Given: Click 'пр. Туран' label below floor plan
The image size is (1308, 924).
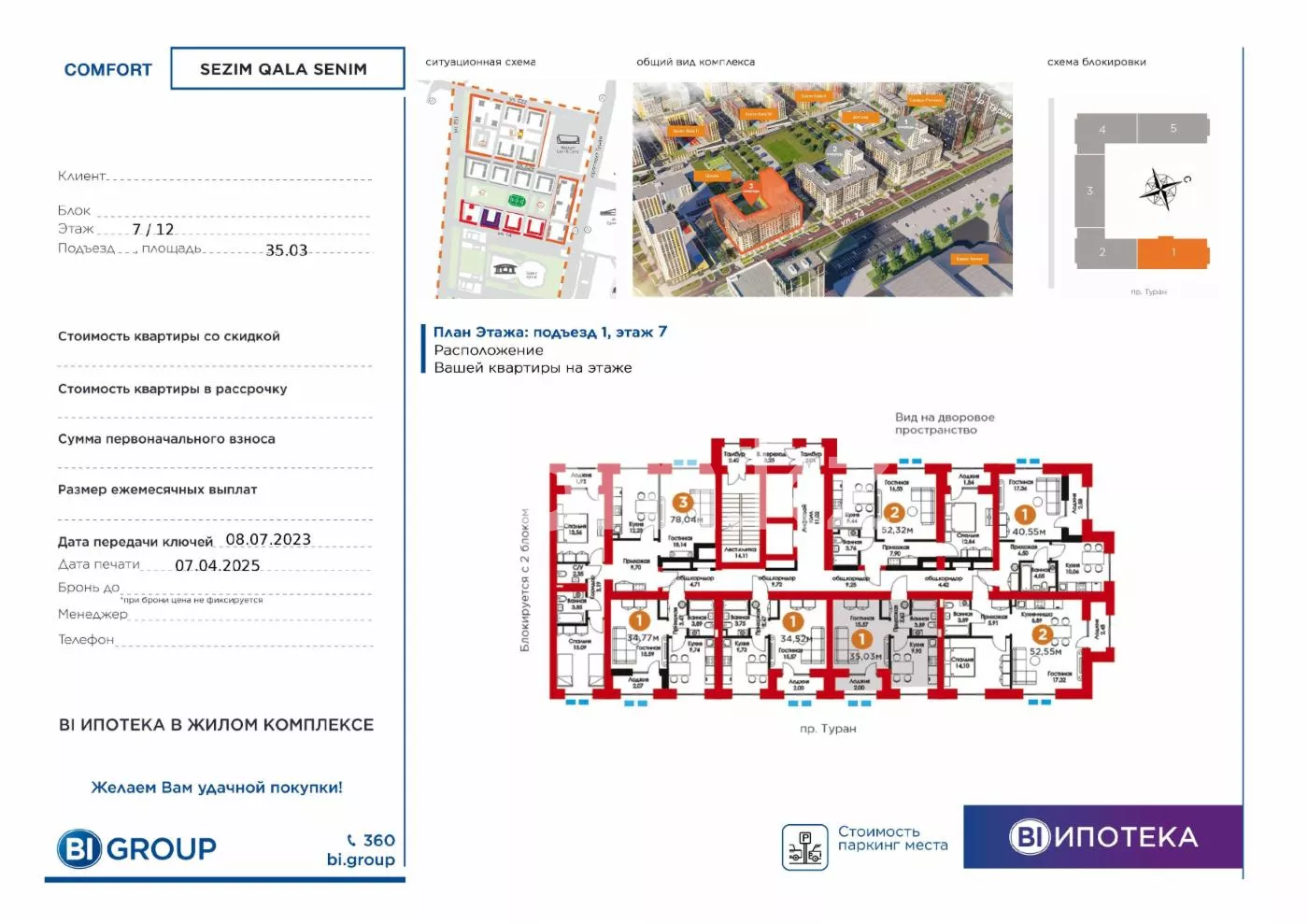Looking at the screenshot, I should coord(828,729).
